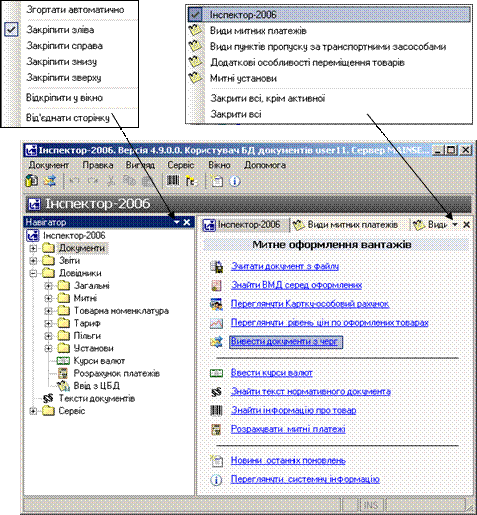This screenshot has height=515, width=477.
Task: Click icon beside 'Види митних платежів' in popup list
Action: [x=195, y=31]
